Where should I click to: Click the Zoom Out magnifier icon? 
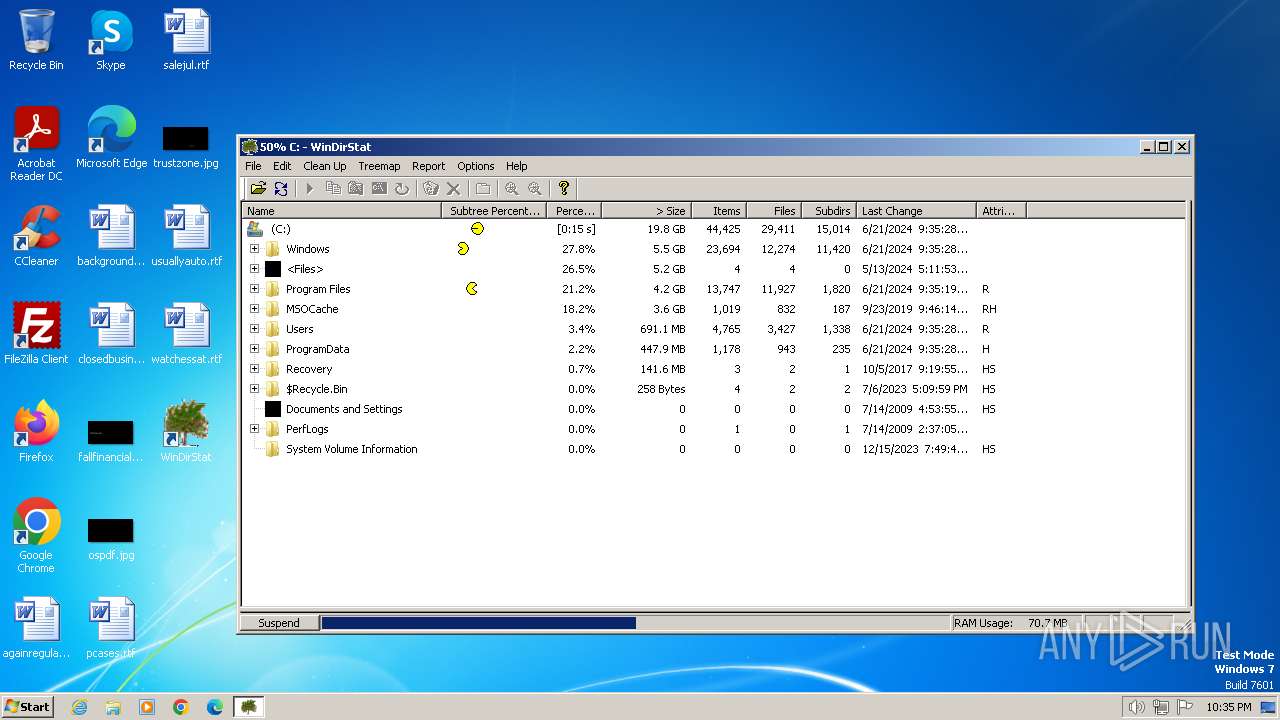(x=535, y=188)
